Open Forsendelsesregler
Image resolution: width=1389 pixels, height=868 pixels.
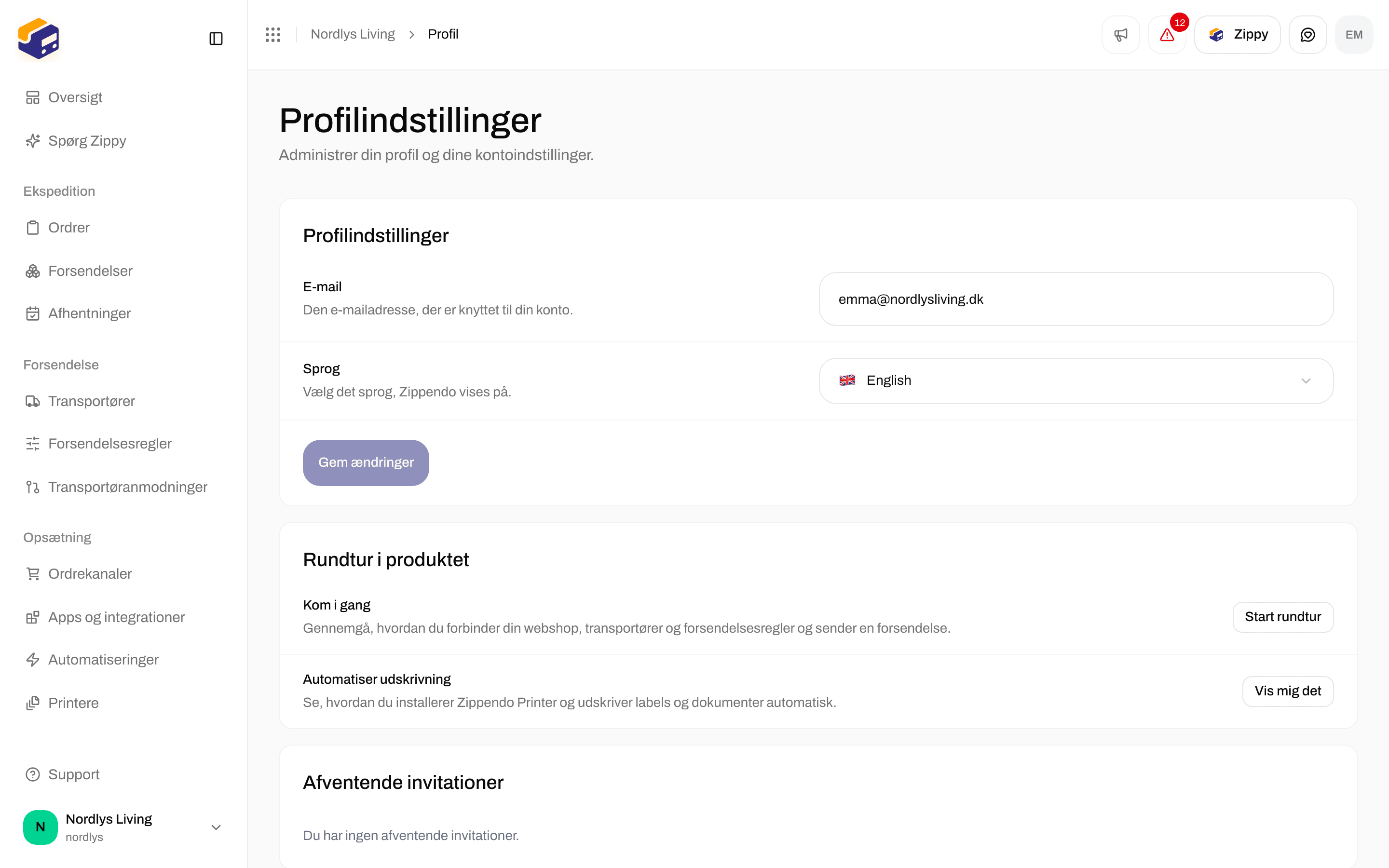point(123,444)
